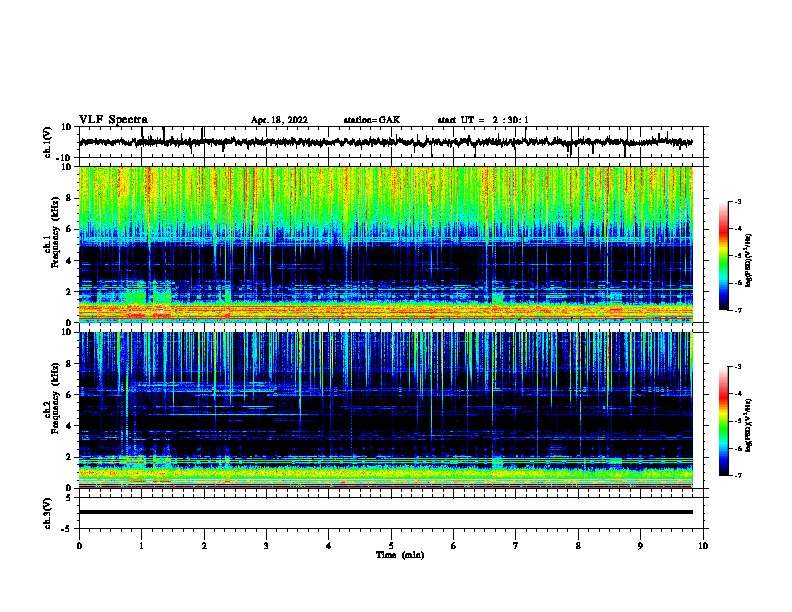Image resolution: width=792 pixels, height=612 pixels.
Task: Click the "6" kHz tick on ch.1 spectrogram
Action: click(x=70, y=229)
